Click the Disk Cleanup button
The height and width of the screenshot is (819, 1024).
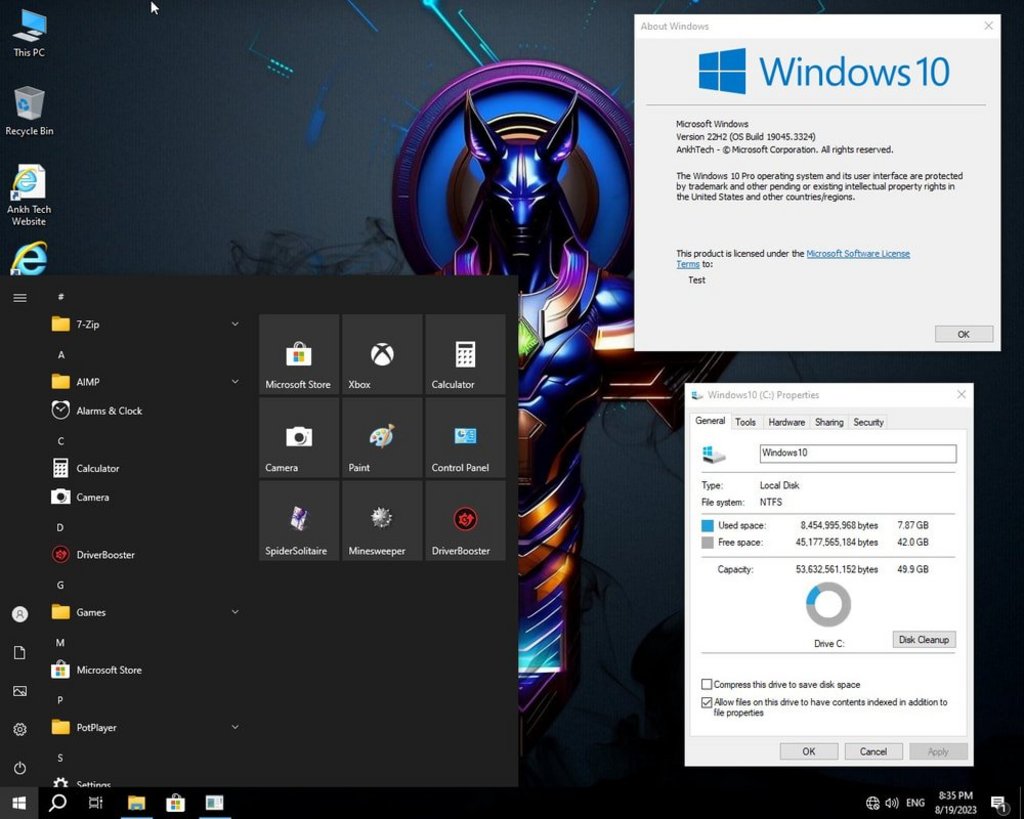tap(923, 639)
